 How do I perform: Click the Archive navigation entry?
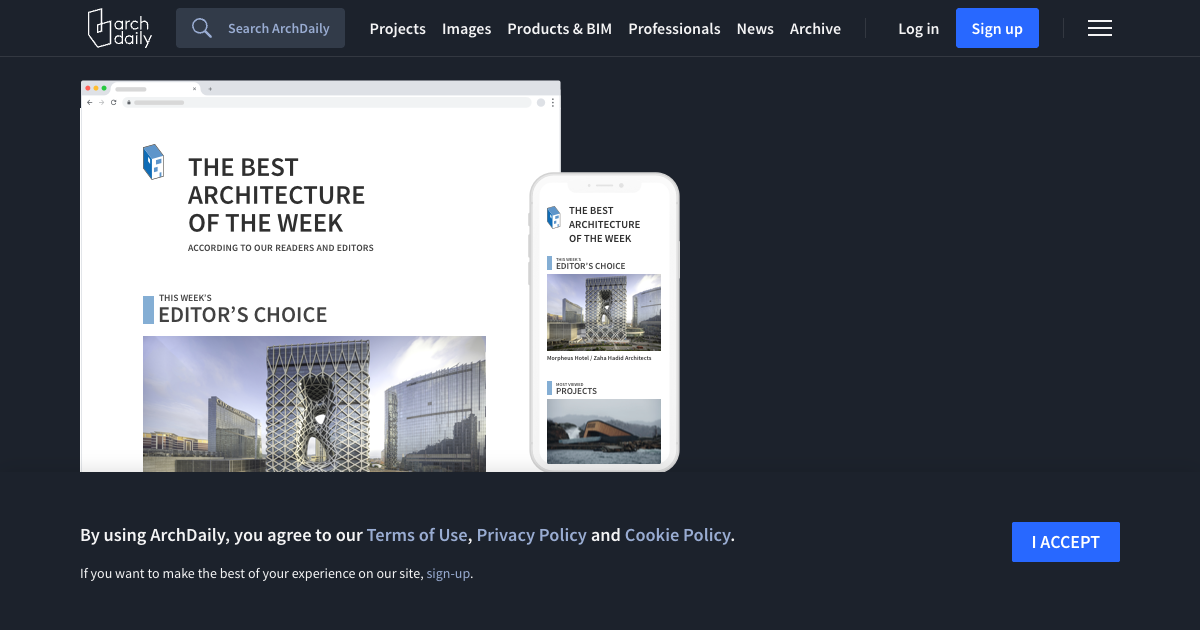click(x=815, y=28)
